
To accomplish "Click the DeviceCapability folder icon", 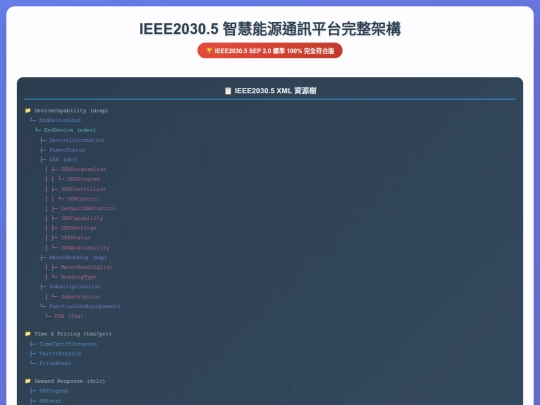I will point(28,111).
